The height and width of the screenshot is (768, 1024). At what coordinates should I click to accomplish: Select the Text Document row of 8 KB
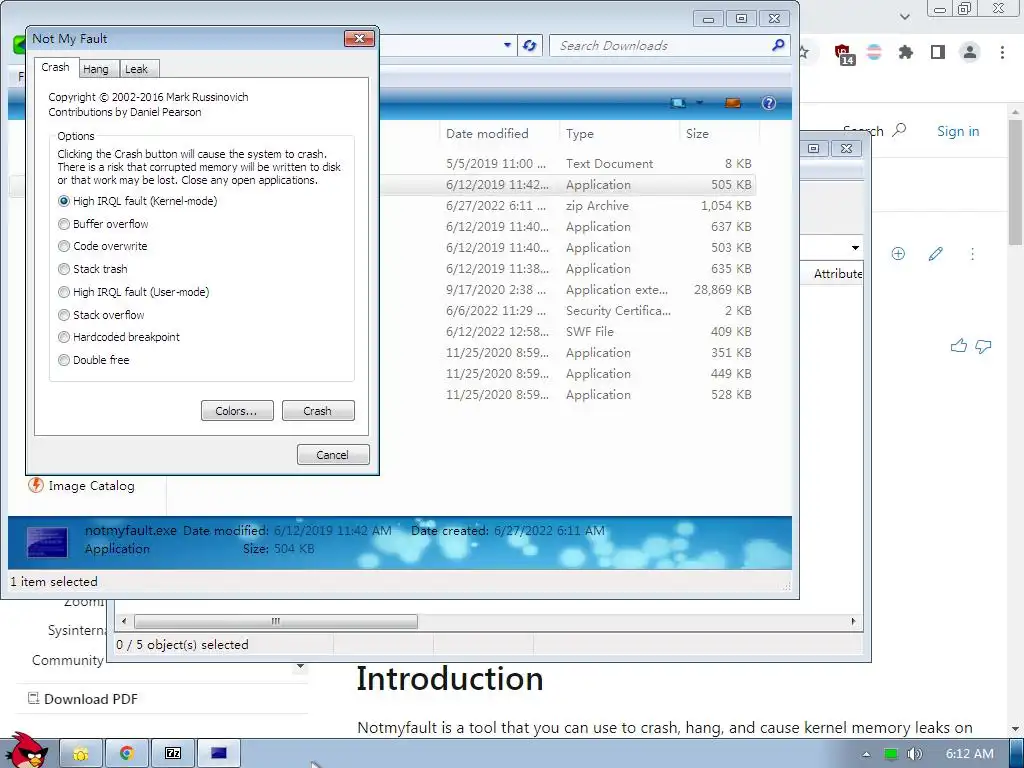(568, 164)
